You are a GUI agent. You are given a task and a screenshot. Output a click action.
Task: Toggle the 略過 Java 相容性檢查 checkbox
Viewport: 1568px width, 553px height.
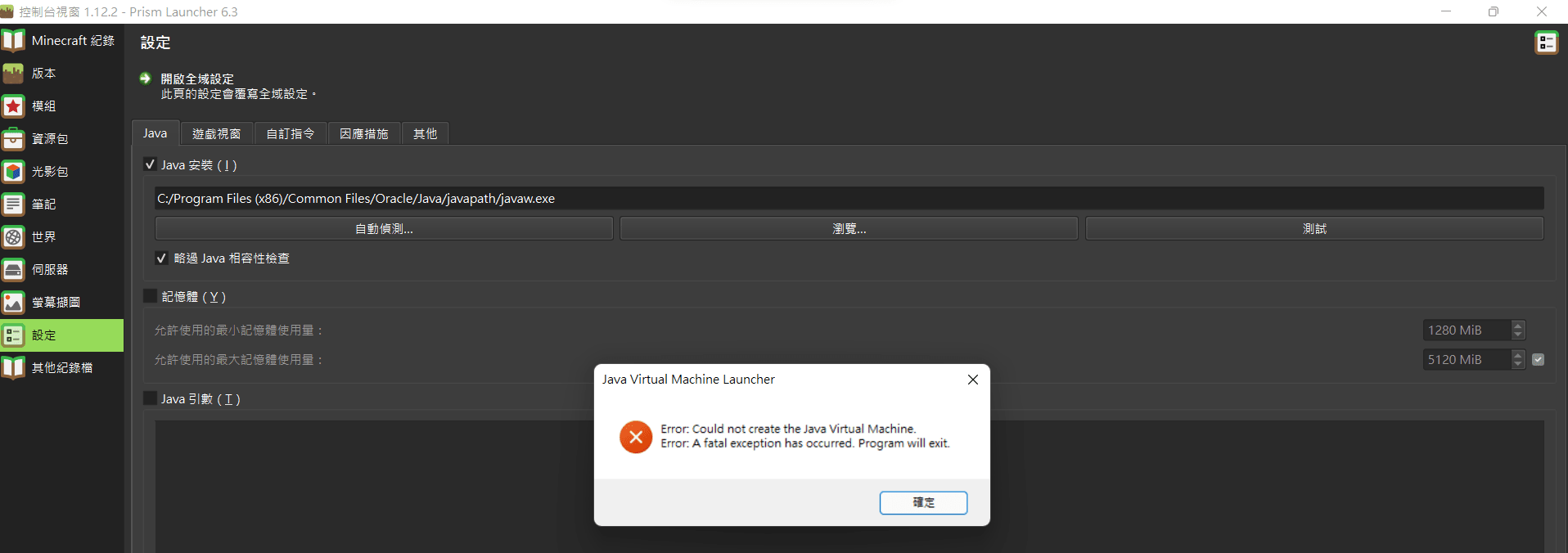click(x=162, y=259)
